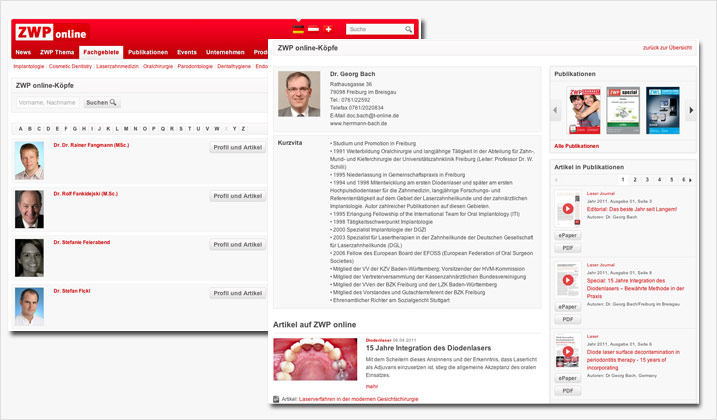This screenshot has width=717, height=420.
Task: Open the Cosmetic Dentistry link
Action: click(70, 66)
